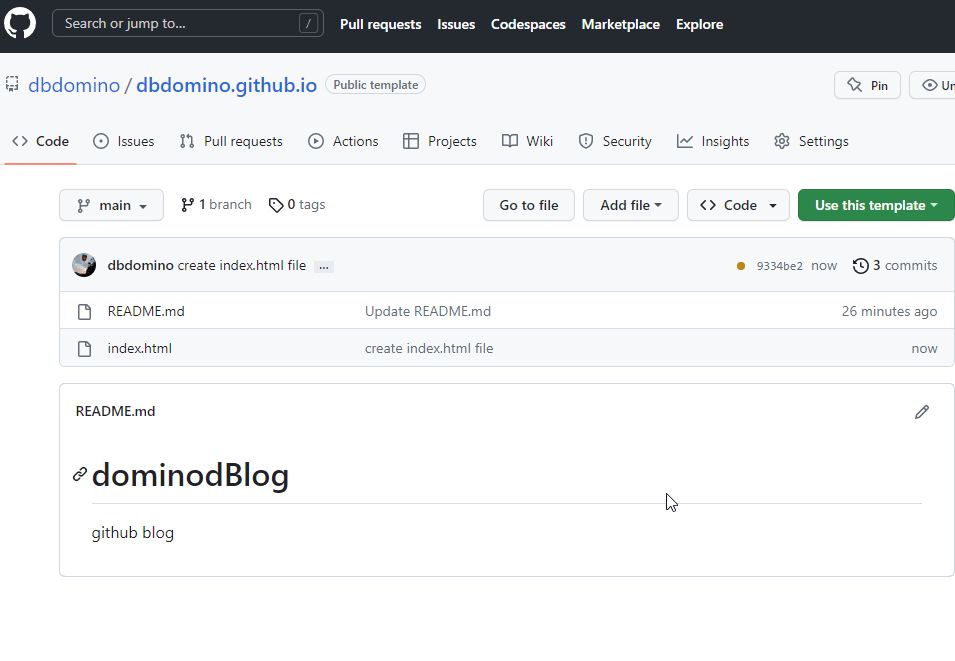This screenshot has height=661, width=955.
Task: Click the Pin button
Action: 867,85
